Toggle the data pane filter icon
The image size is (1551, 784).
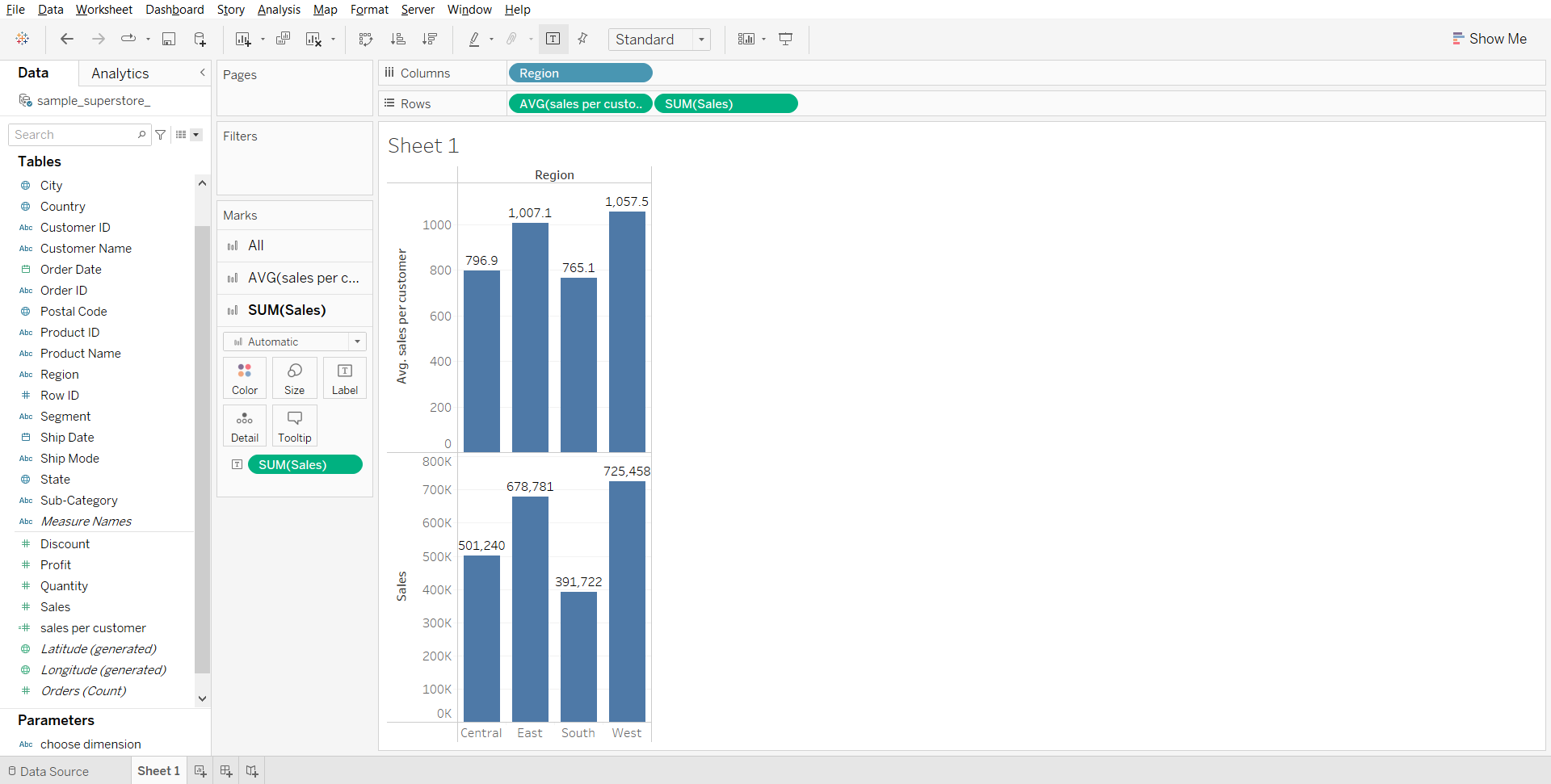pyautogui.click(x=161, y=135)
